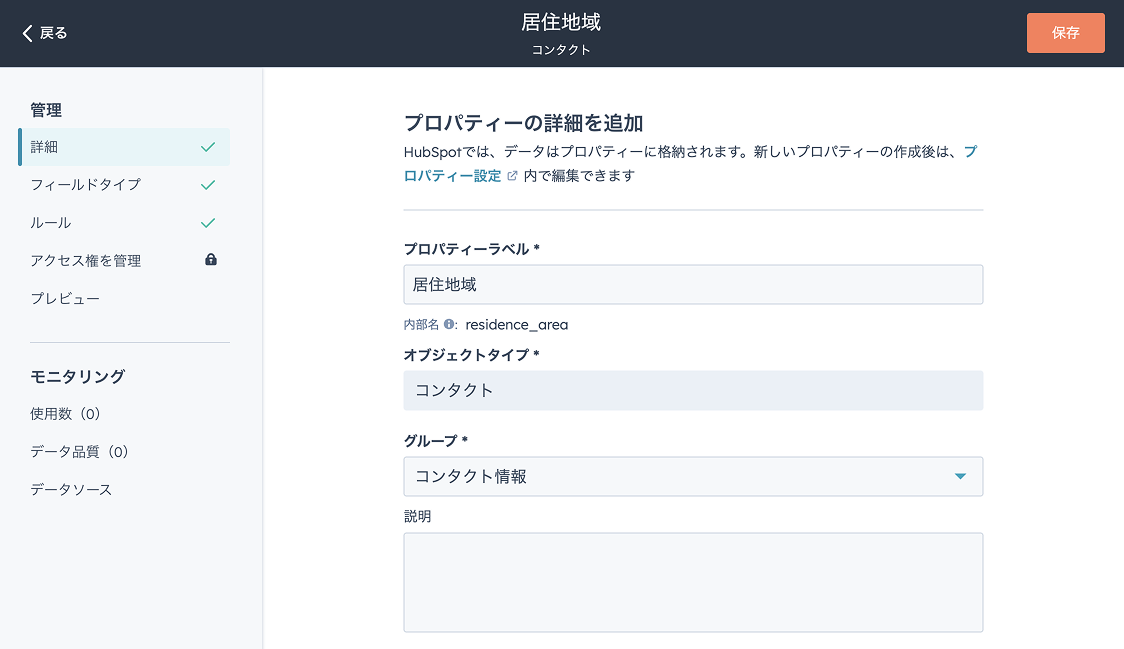View データ品質（0） in monitoring
This screenshot has width=1124, height=649.
[x=80, y=452]
